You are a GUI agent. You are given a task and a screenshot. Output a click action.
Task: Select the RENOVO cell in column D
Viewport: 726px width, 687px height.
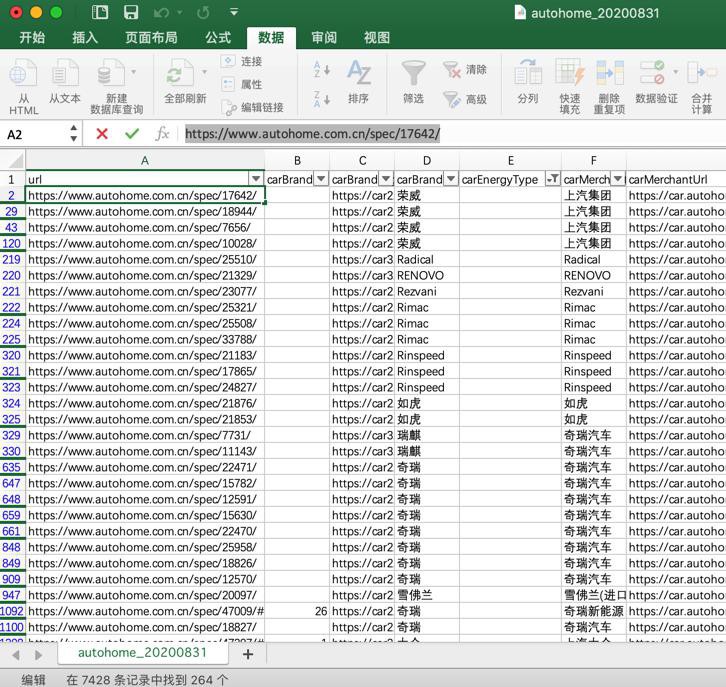tap(426, 275)
